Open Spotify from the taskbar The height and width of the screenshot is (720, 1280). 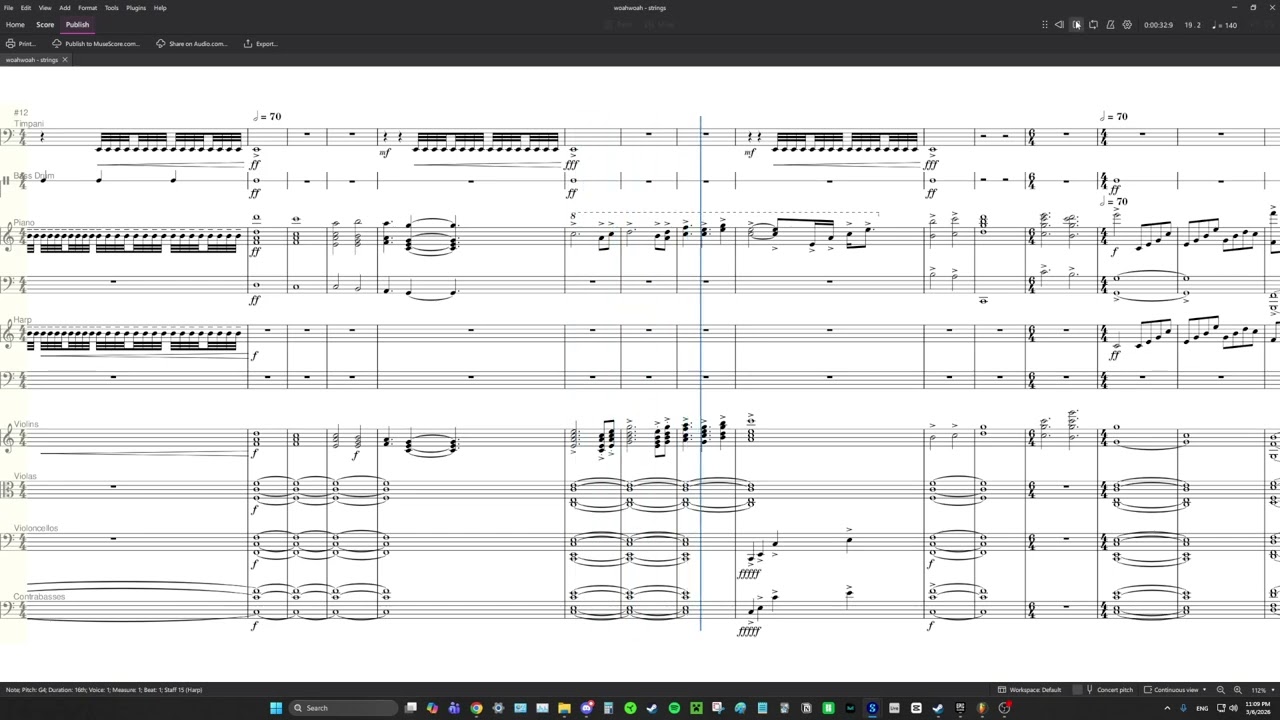point(674,708)
